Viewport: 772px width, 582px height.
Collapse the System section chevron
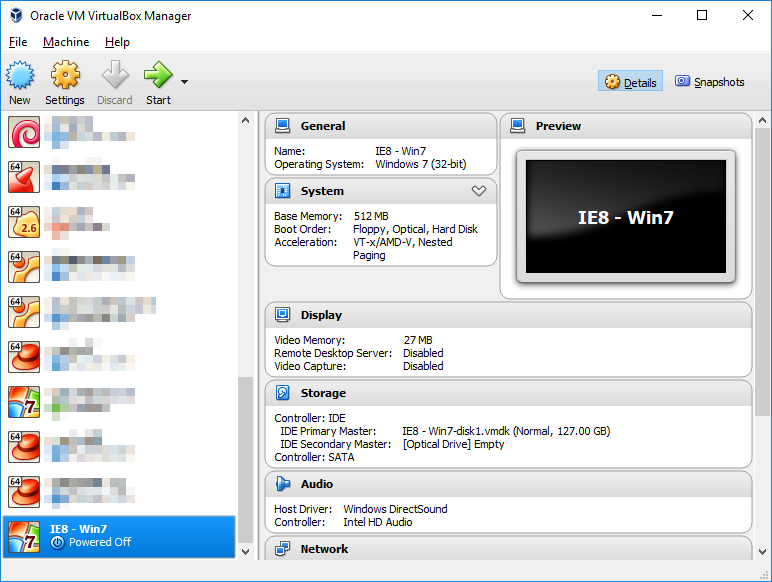pos(478,191)
